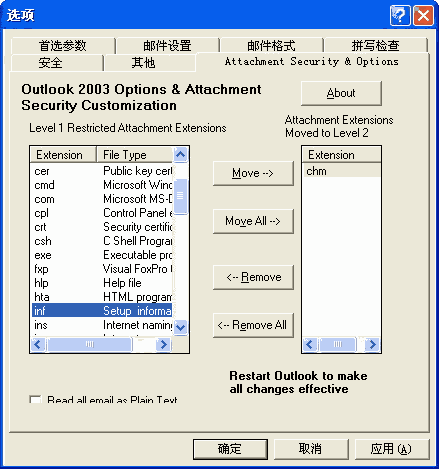Click the down arrow of extension list scrollbar
Viewport: 439px width, 469px height.
pyautogui.click(x=180, y=327)
